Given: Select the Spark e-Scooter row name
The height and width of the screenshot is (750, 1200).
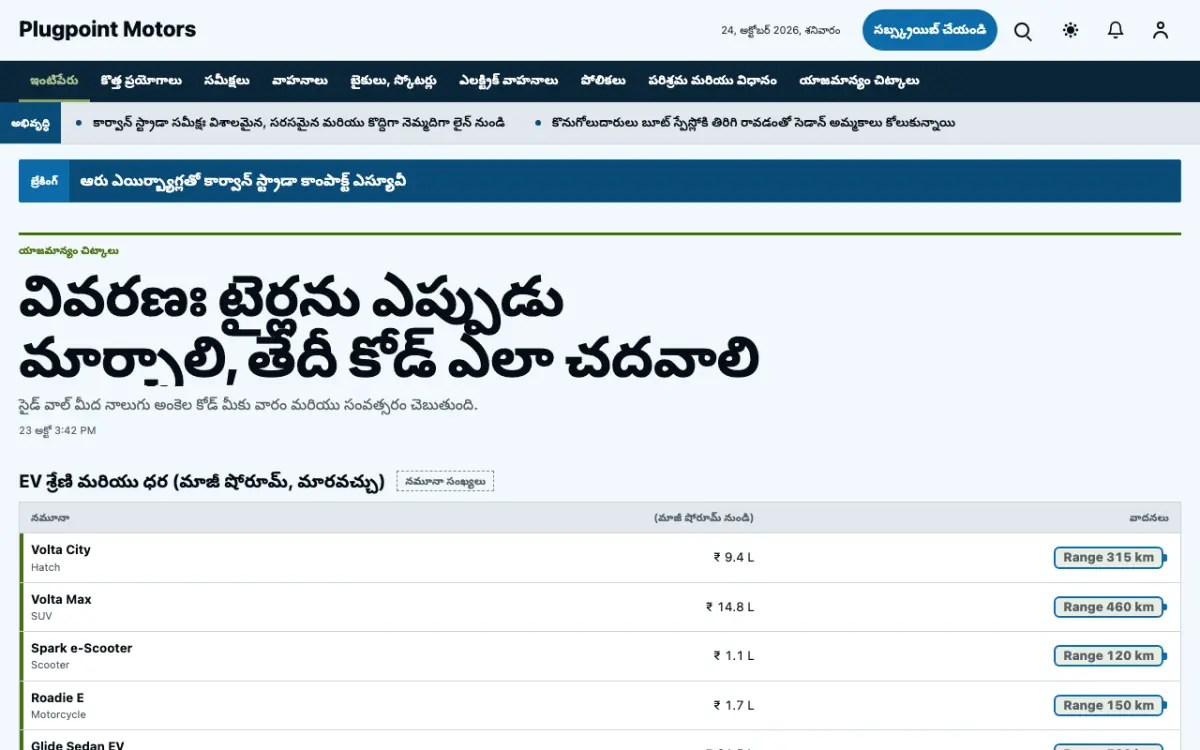Looking at the screenshot, I should tap(81, 648).
